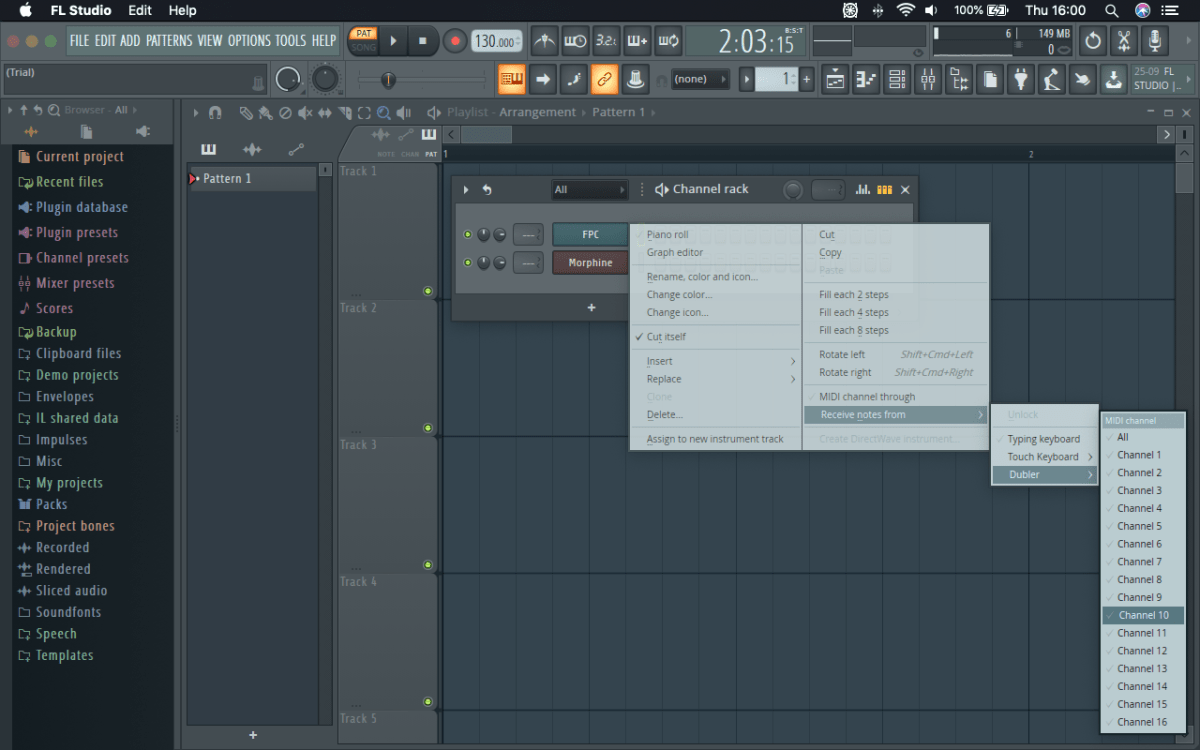Click the search icon in Browser header

tap(55, 110)
